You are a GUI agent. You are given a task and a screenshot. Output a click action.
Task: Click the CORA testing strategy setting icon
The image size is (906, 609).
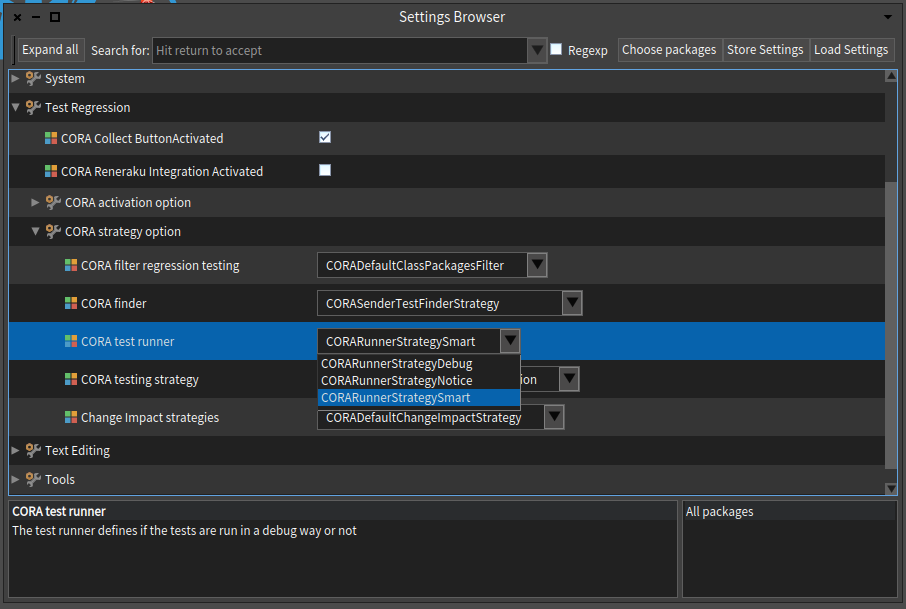coord(70,379)
